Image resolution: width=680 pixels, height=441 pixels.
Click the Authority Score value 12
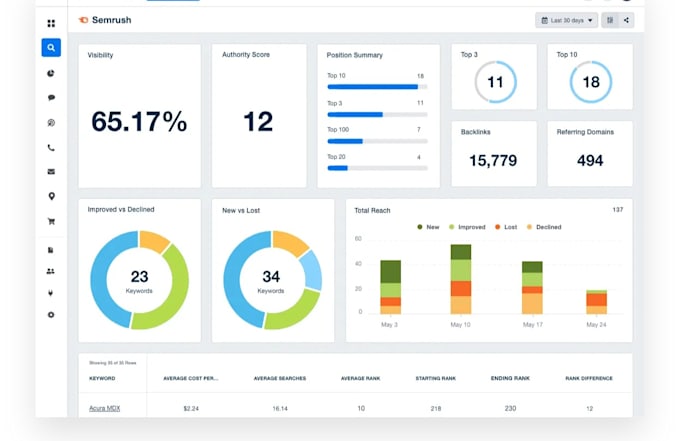(258, 121)
